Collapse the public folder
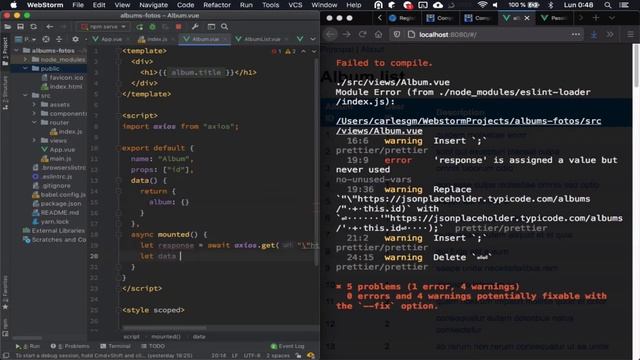 coord(26,69)
